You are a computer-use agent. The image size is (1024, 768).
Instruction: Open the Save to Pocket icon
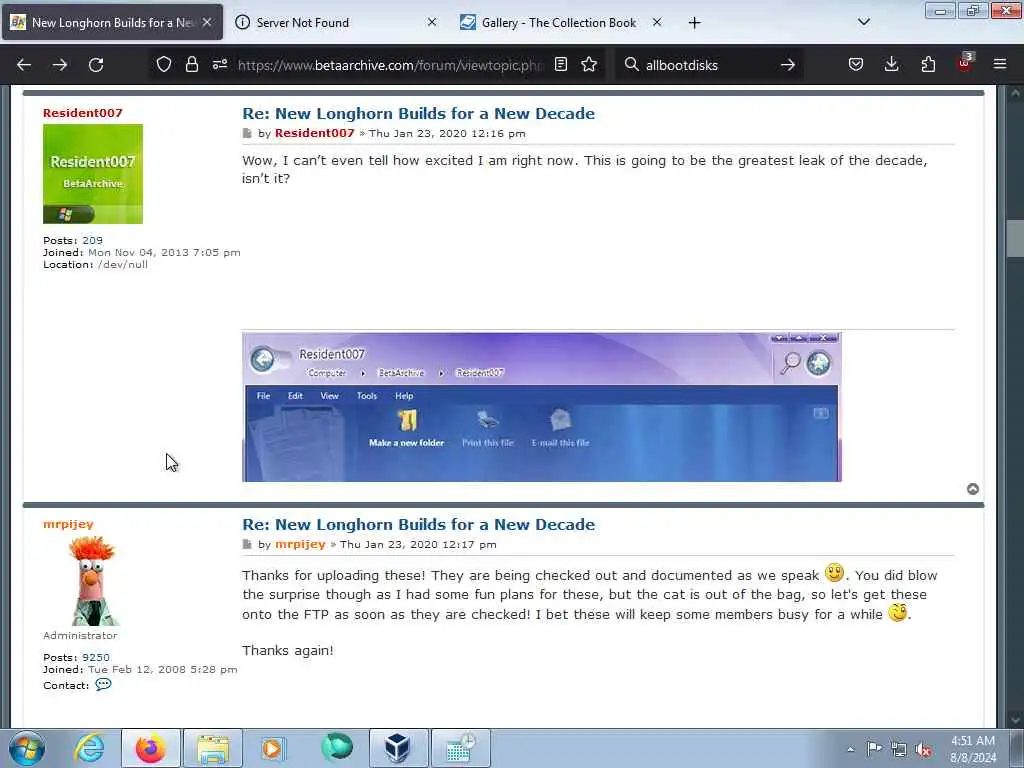click(x=856, y=64)
